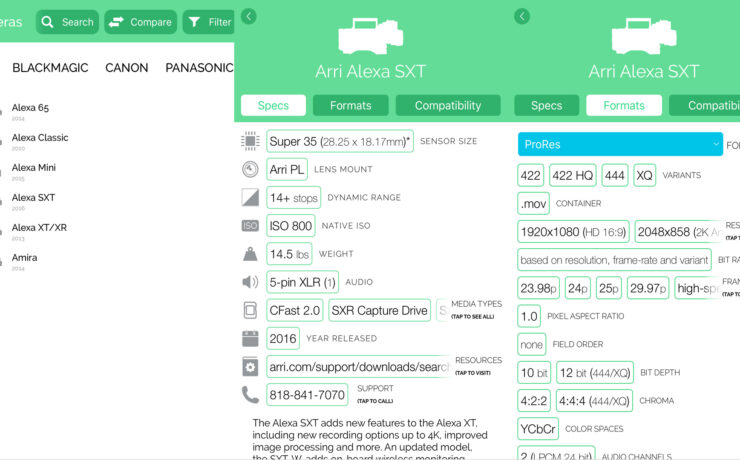Tap 23.98p frame rate

(538, 288)
